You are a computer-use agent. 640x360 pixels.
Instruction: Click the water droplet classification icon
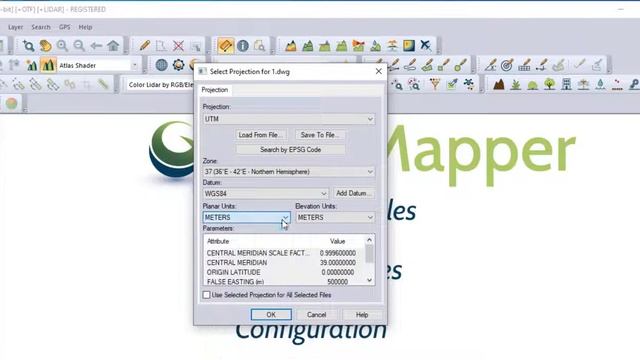600,84
